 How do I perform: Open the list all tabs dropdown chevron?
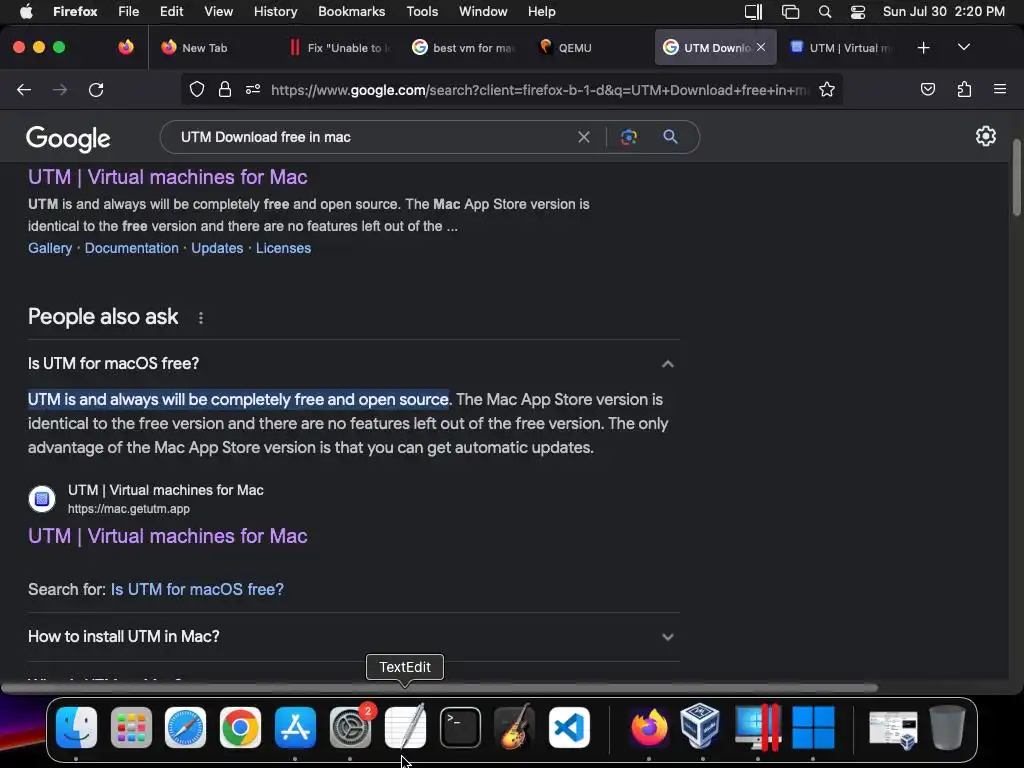pyautogui.click(x=963, y=47)
